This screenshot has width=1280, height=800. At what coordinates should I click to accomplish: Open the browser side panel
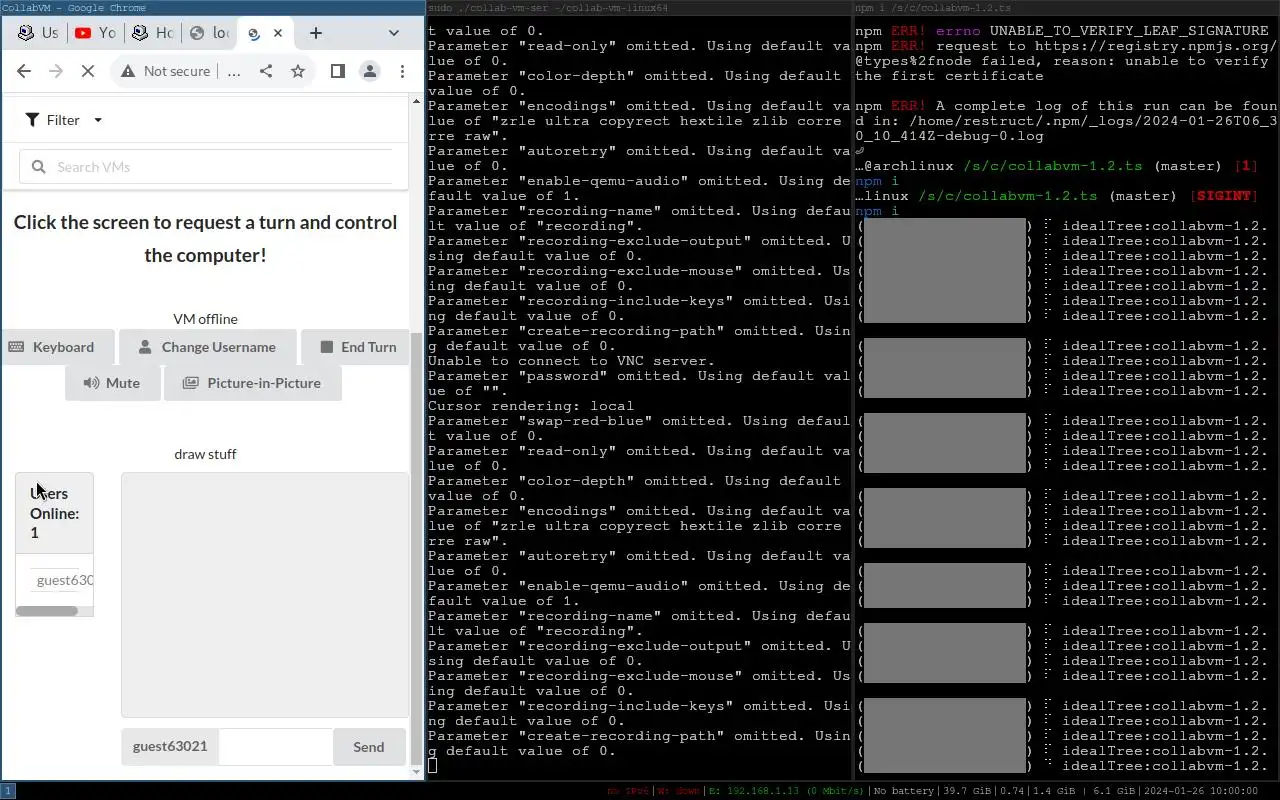pos(338,71)
